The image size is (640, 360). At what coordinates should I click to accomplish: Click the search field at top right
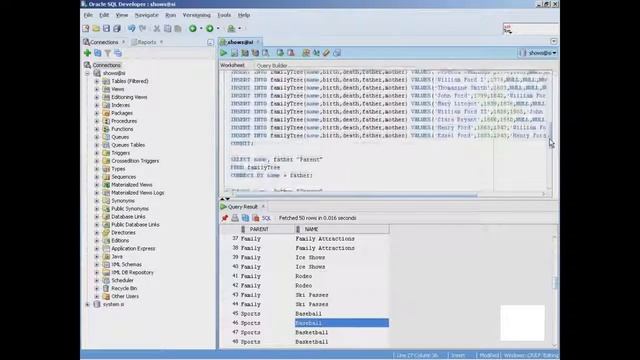coord(531,29)
